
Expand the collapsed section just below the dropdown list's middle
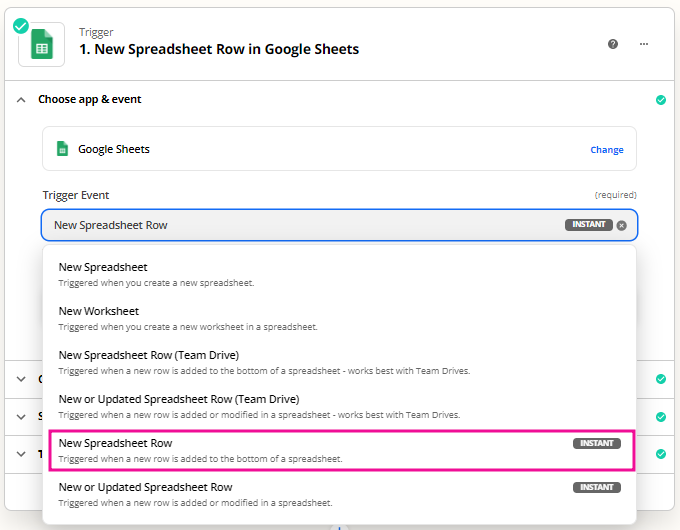22,416
